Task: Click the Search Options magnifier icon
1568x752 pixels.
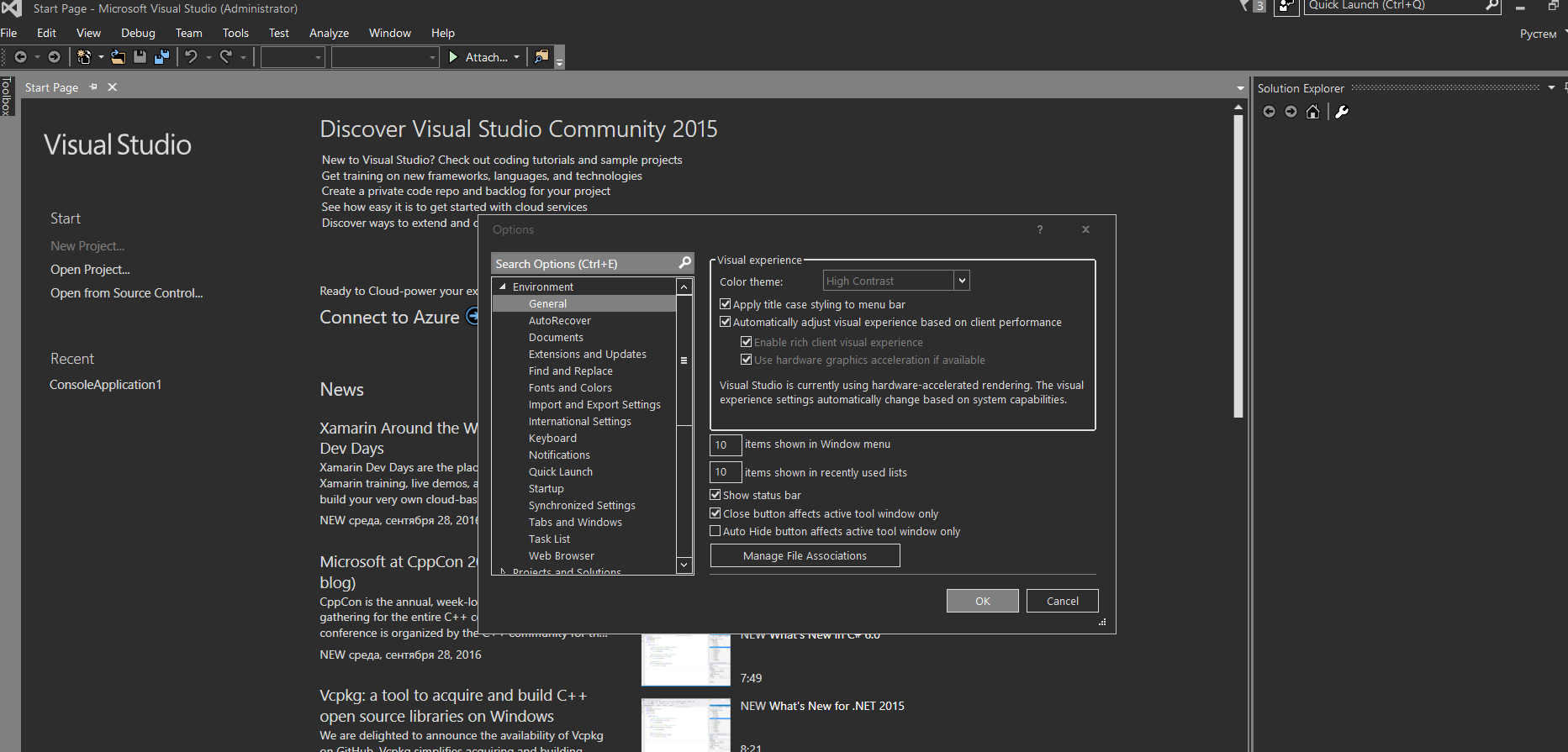Action: pyautogui.click(x=684, y=263)
